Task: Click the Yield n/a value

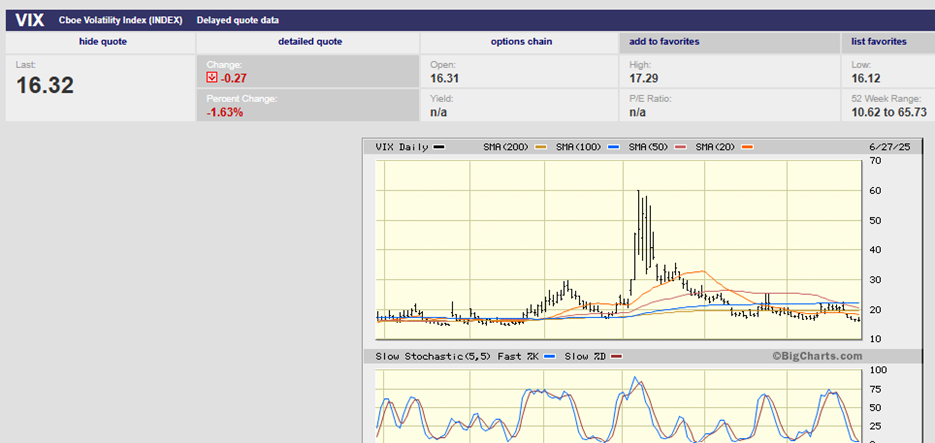Action: (x=438, y=112)
